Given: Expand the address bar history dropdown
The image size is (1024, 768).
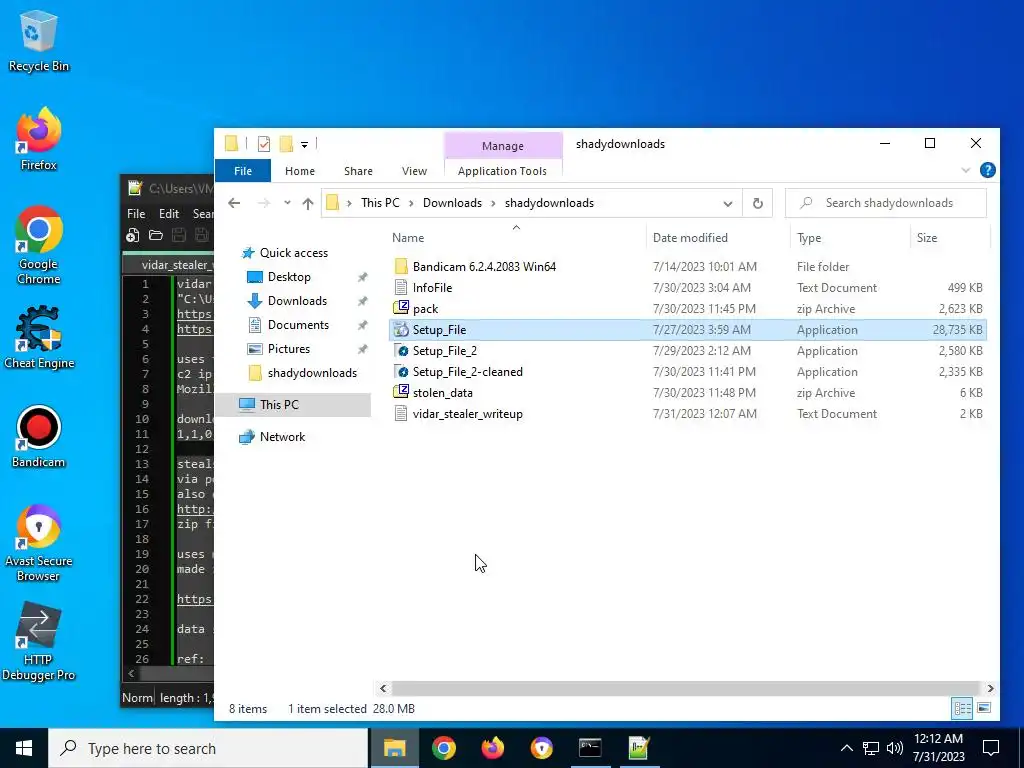Looking at the screenshot, I should point(728,203).
